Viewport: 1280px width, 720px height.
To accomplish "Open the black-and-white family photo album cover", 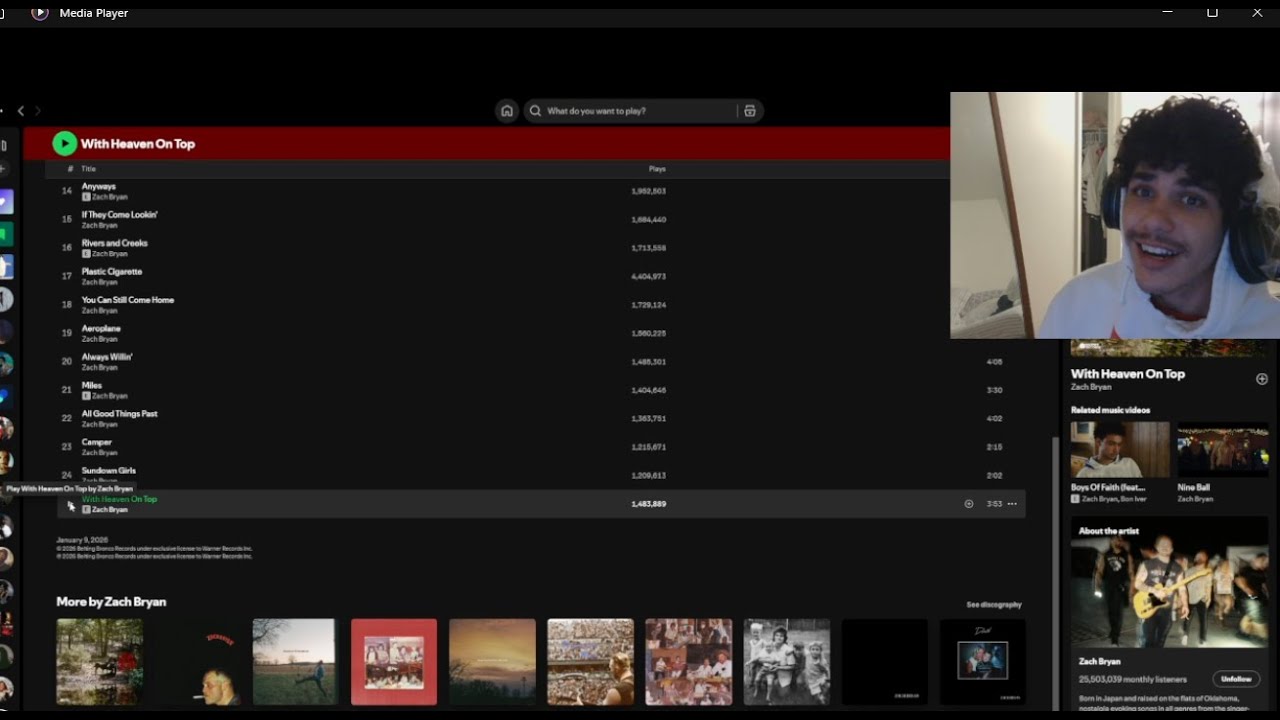I will tap(787, 662).
